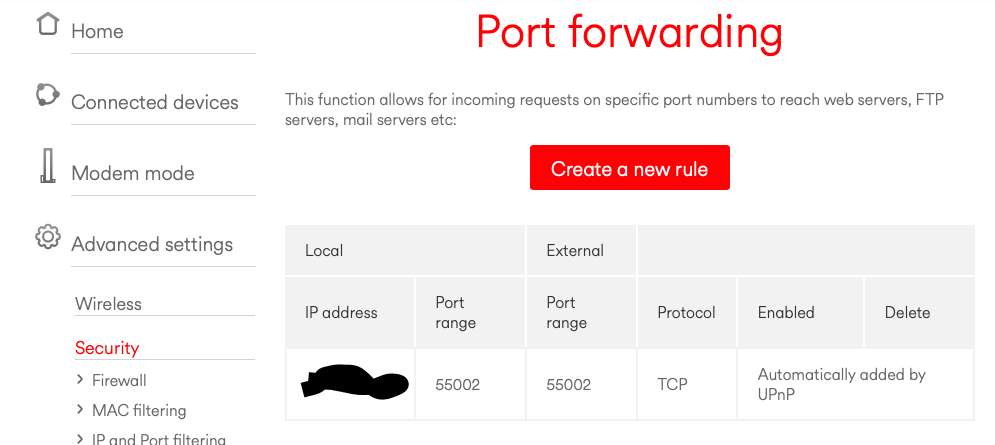This screenshot has height=445, width=995.
Task: Expand the MAC filtering chevron
Action: [x=80, y=409]
